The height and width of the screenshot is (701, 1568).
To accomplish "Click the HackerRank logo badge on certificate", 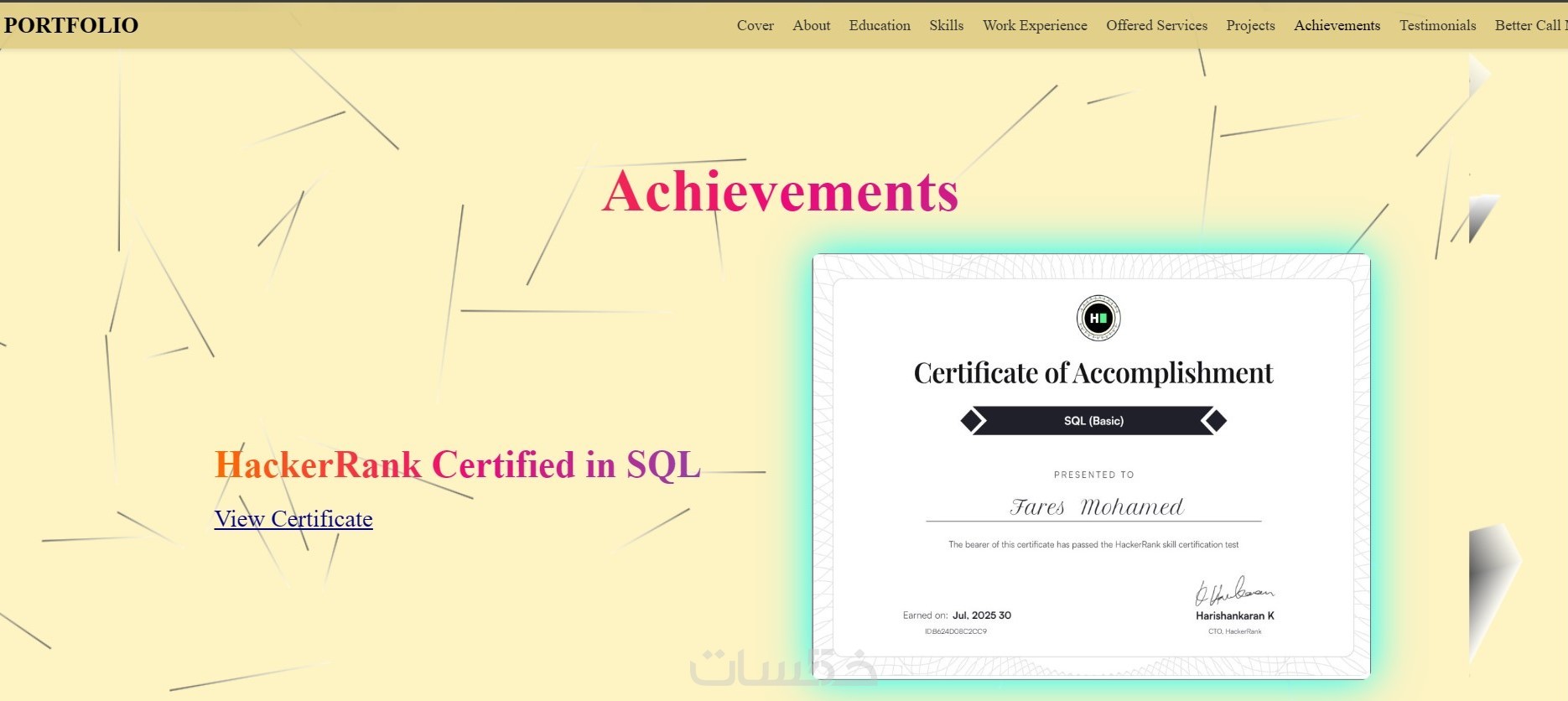I will coord(1098,318).
